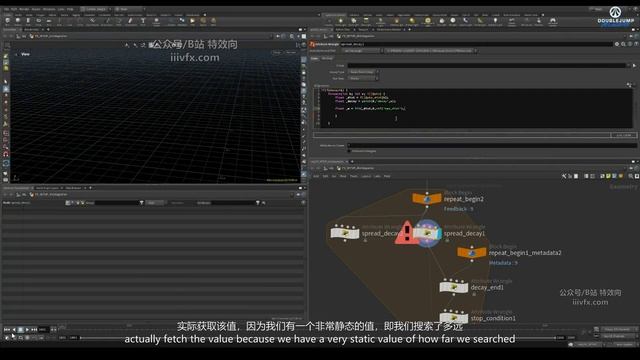Switch to the Bindings tab
This screenshot has width=640, height=360.
click(327, 58)
